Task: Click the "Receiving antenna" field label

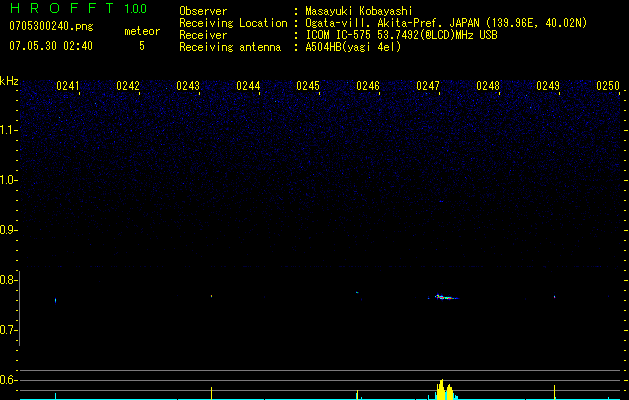Action: pos(230,47)
